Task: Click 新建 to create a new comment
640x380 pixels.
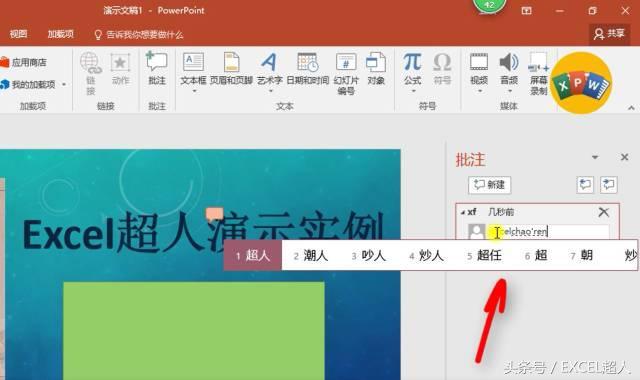Action: [489, 185]
